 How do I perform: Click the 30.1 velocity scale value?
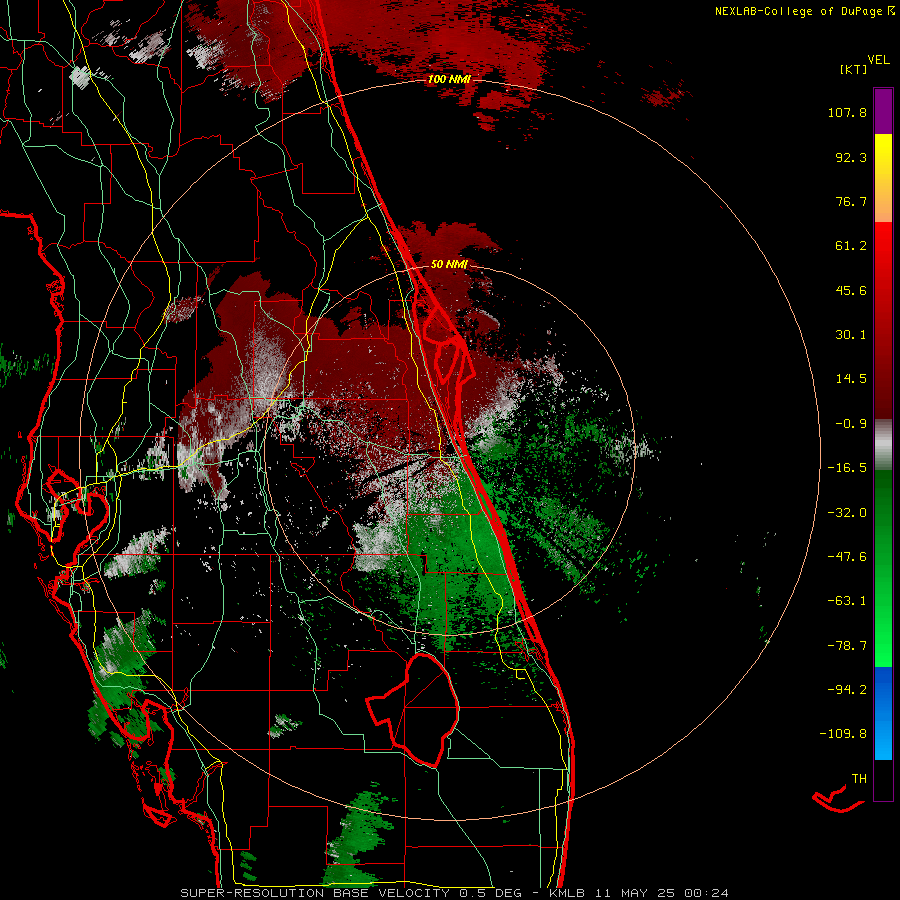[851, 335]
